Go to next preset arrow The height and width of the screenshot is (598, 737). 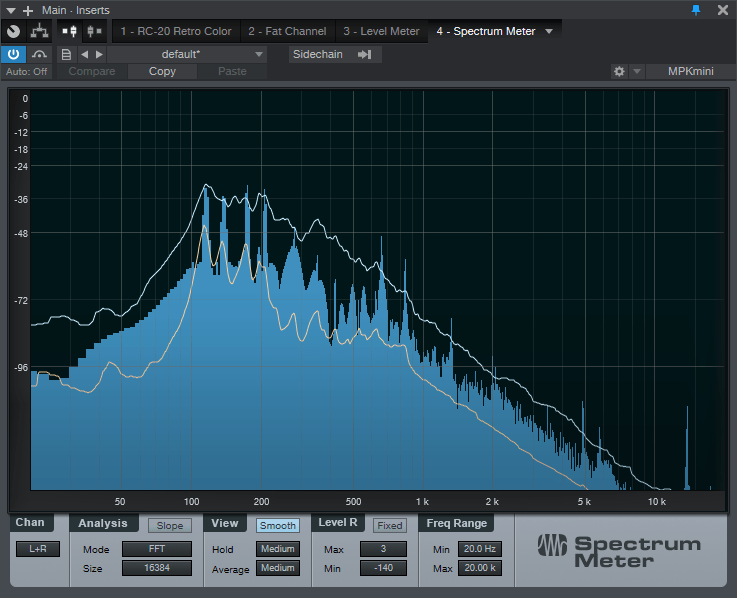(98, 54)
